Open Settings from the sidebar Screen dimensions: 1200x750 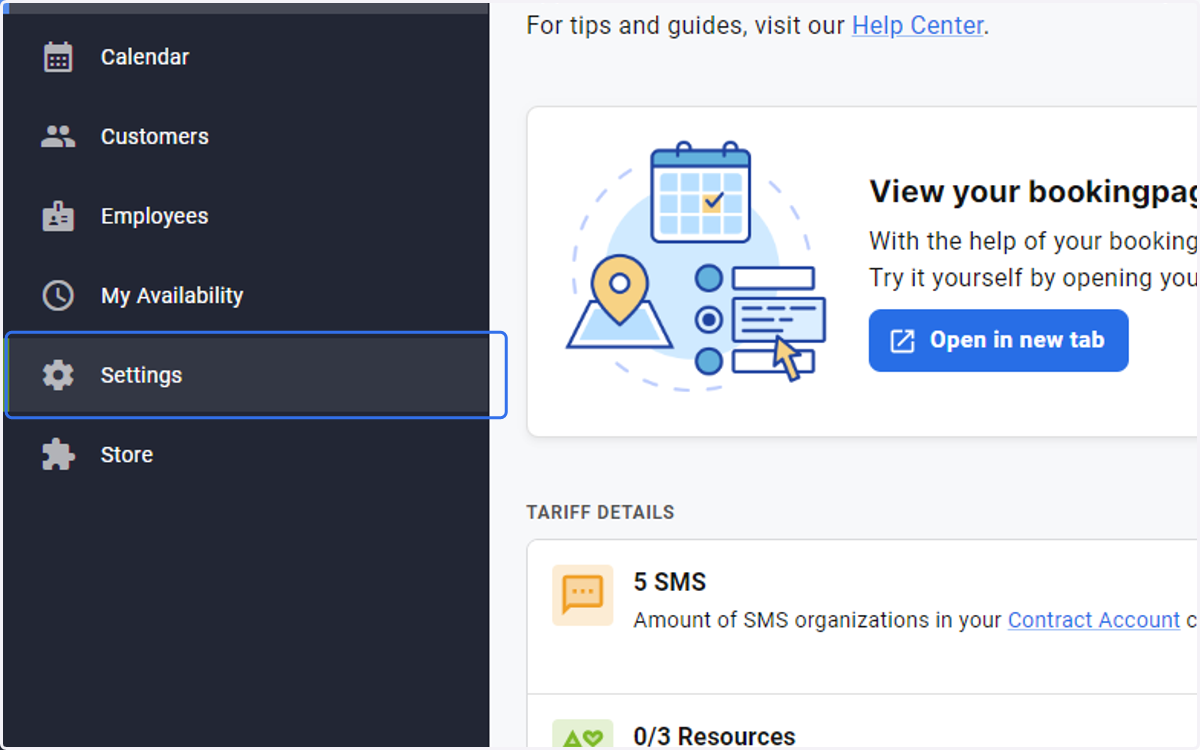coord(247,375)
